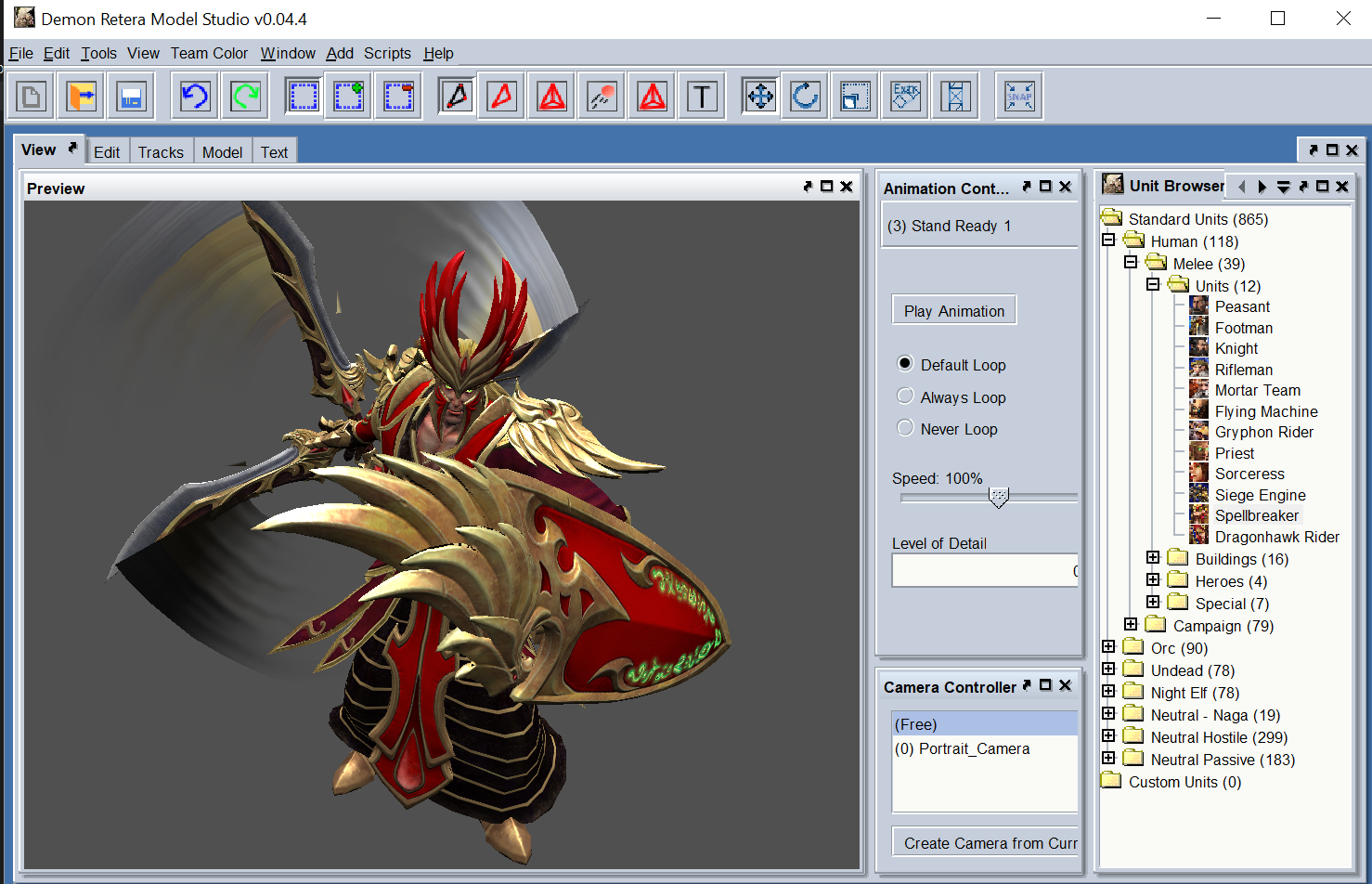Choose the Deselect (minus) selection icon

[x=399, y=96]
